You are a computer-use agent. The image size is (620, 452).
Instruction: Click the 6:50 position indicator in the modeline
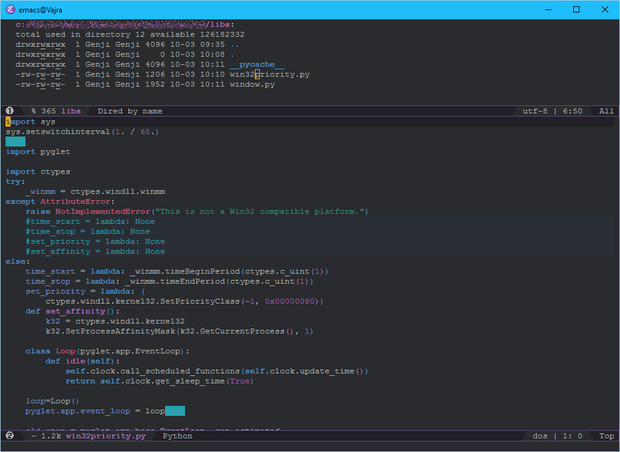[x=573, y=111]
